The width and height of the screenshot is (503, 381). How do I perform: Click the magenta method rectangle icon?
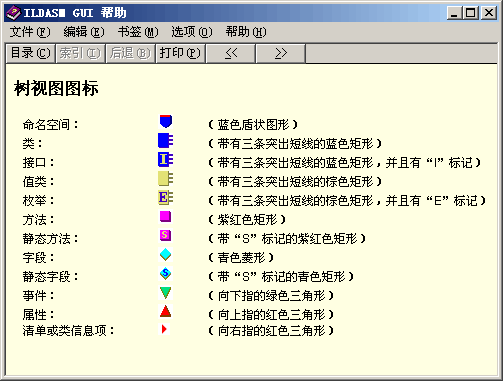tap(165, 216)
